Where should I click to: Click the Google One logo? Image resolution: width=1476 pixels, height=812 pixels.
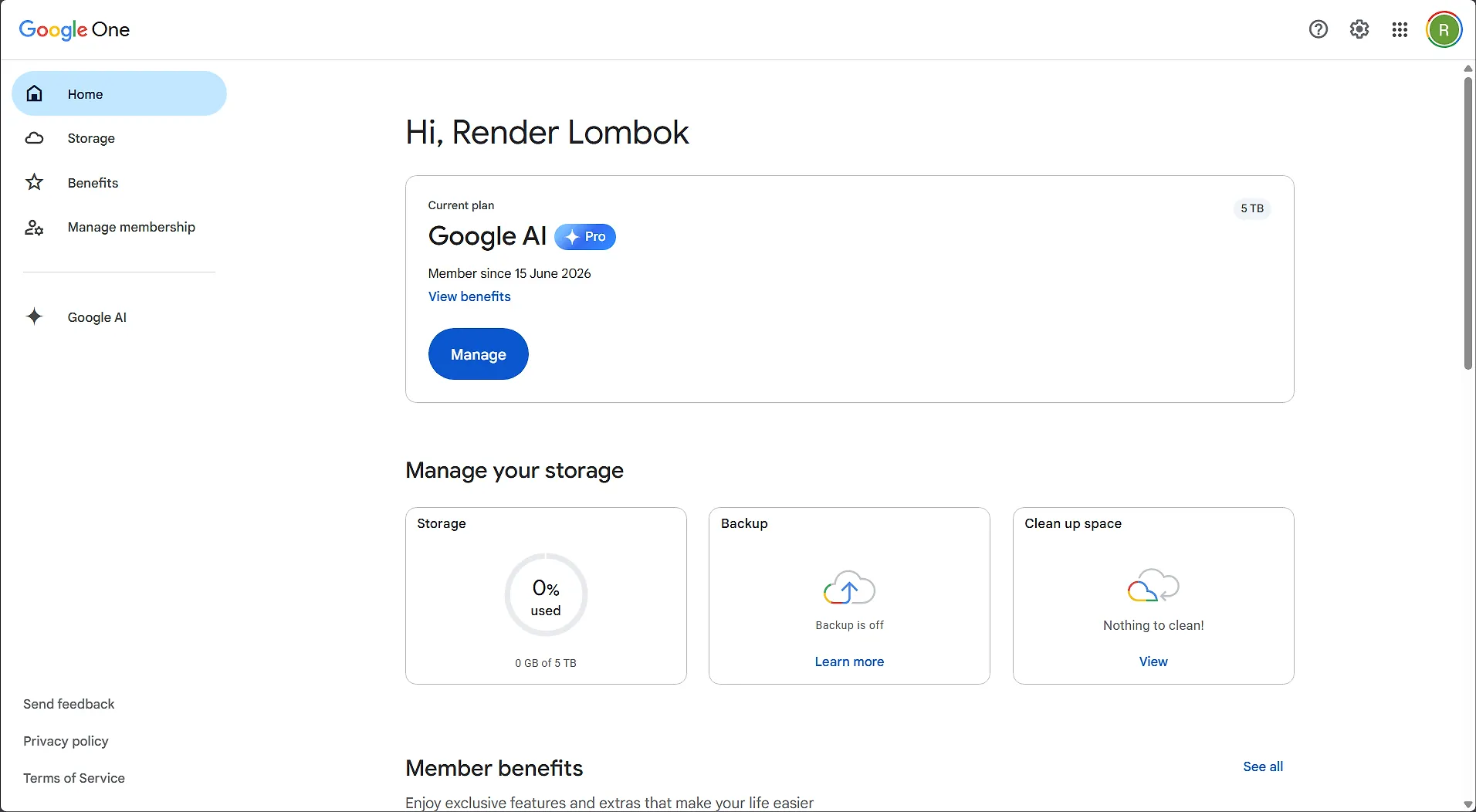(74, 30)
